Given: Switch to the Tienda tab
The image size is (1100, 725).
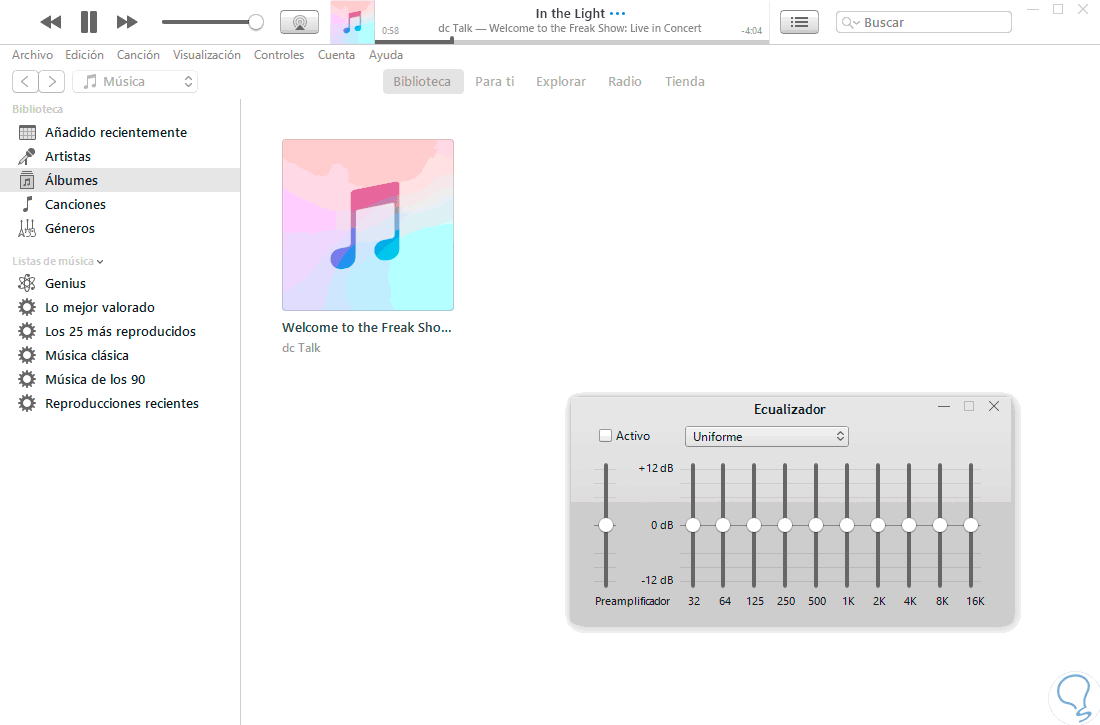Looking at the screenshot, I should (685, 81).
